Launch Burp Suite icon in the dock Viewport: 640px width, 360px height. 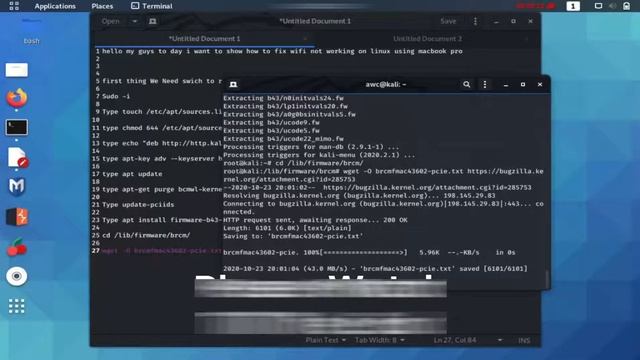(17, 217)
